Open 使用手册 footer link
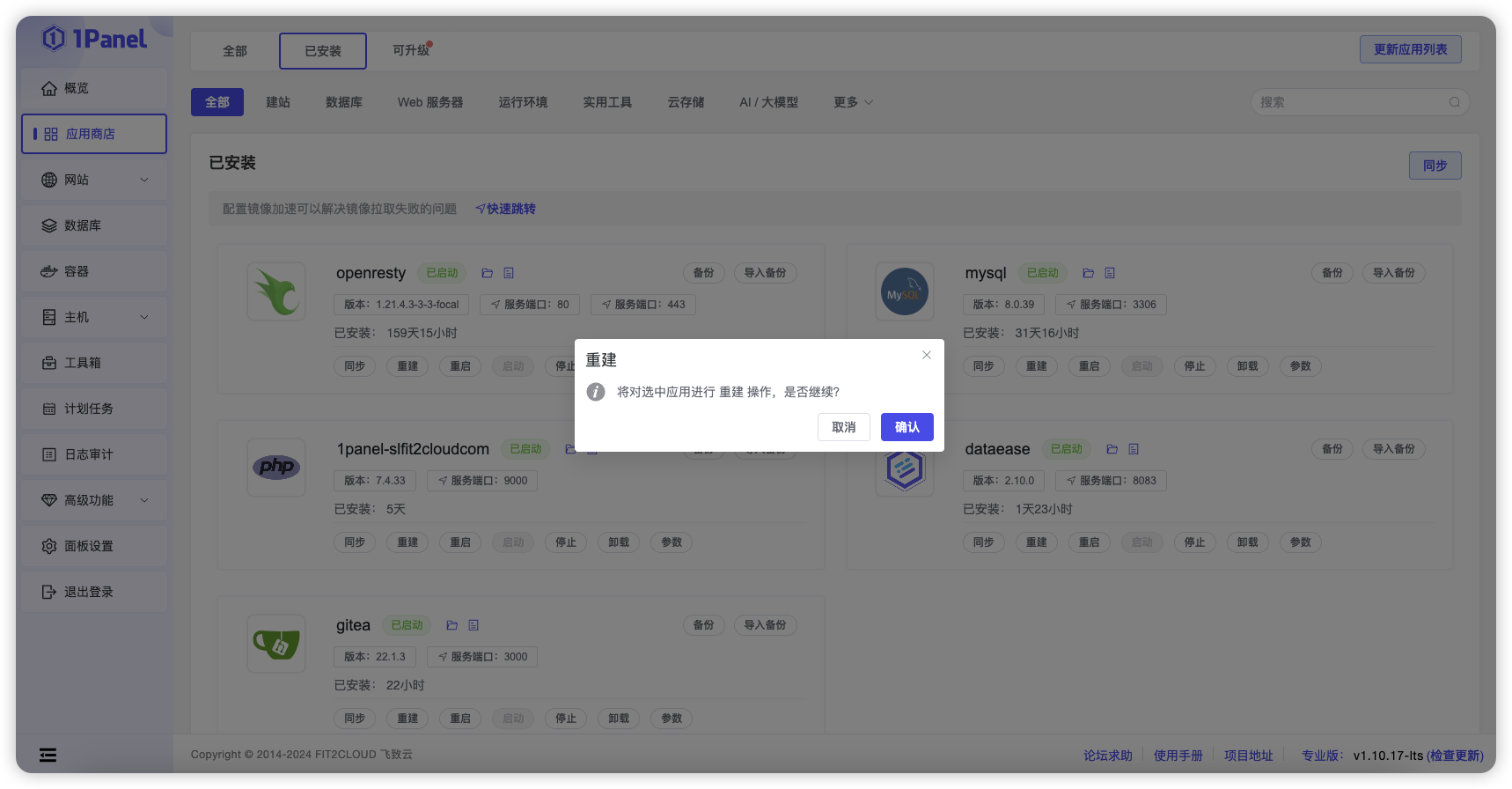Viewport: 1512px width, 789px height. [1178, 756]
